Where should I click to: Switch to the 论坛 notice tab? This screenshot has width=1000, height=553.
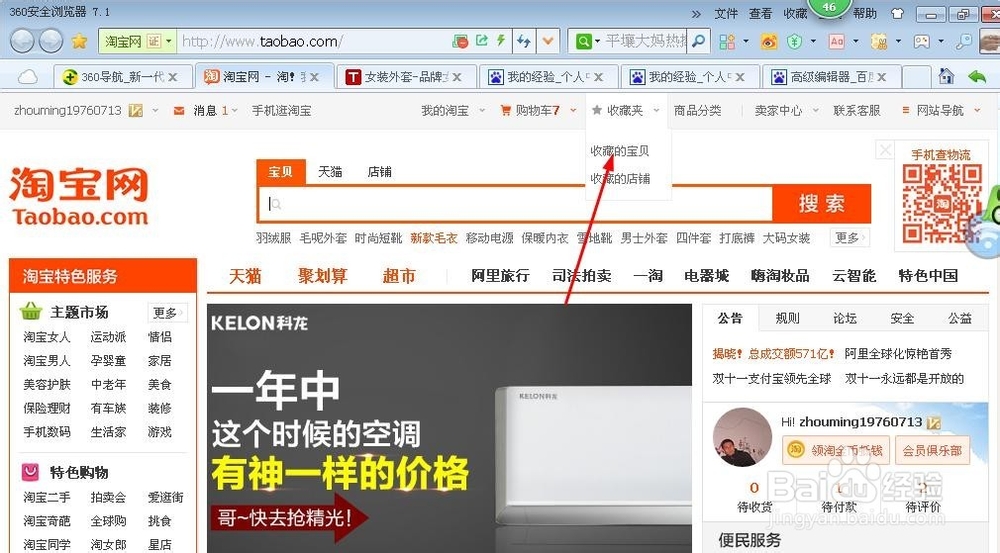[x=844, y=318]
